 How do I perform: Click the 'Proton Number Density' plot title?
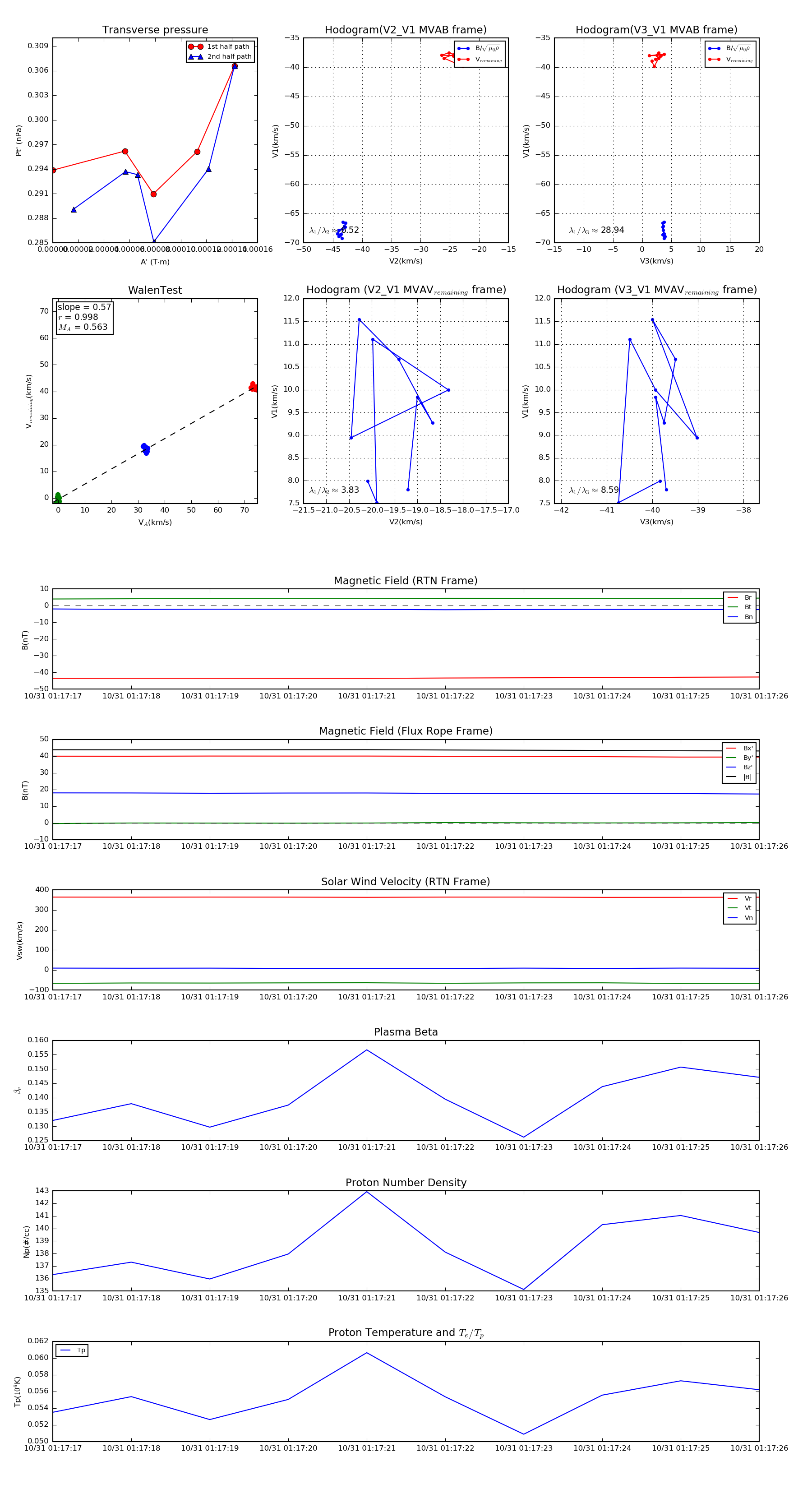click(x=406, y=1183)
